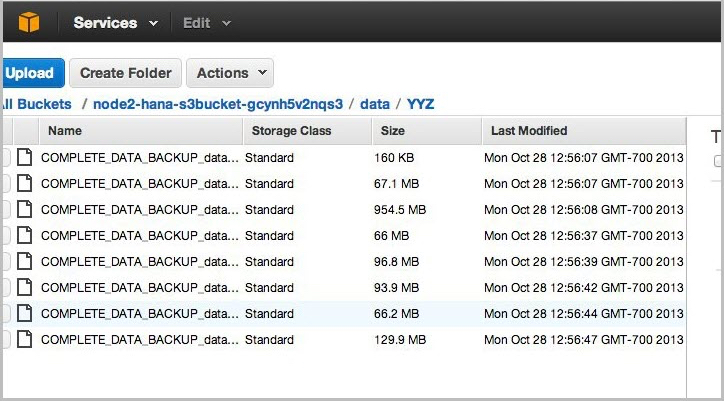
Task: Click the file icon of the 160 KB backup
Action: point(24,157)
